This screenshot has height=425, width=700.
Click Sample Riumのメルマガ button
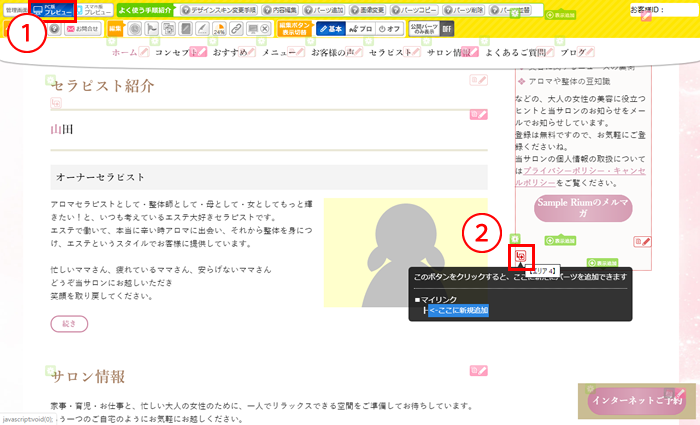[x=583, y=208]
